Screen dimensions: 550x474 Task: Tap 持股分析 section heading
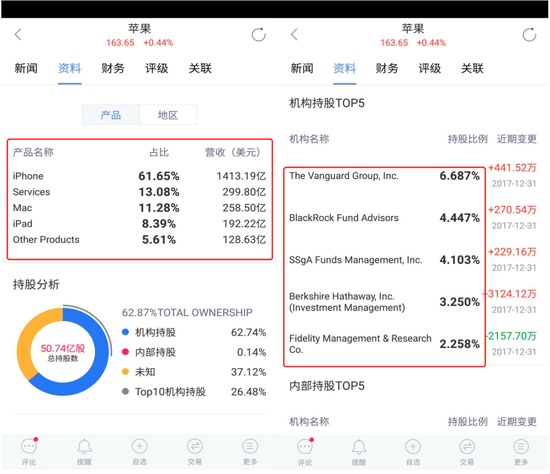[x=36, y=284]
